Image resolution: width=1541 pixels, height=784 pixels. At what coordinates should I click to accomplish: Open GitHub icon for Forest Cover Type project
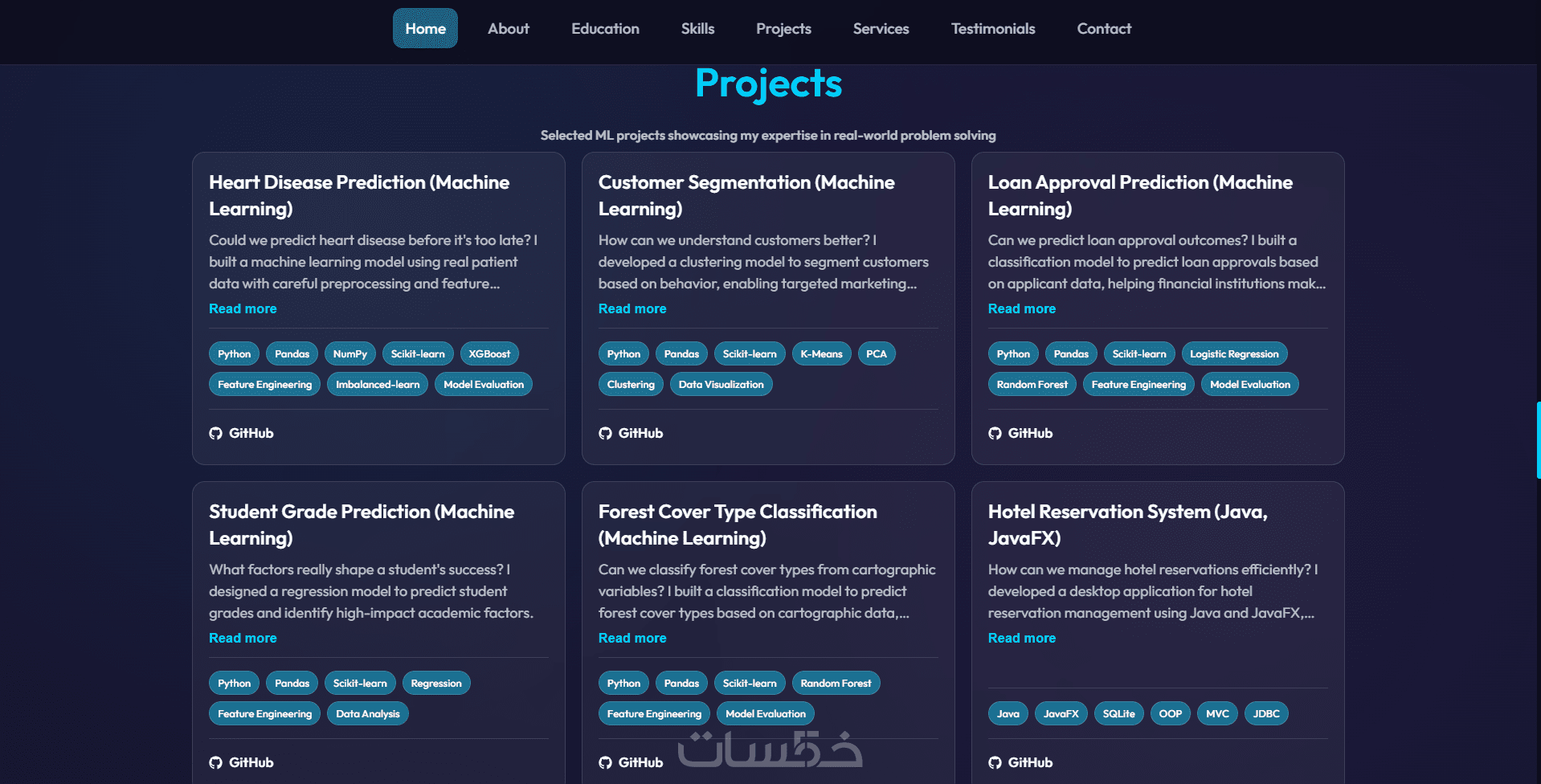[x=605, y=762]
